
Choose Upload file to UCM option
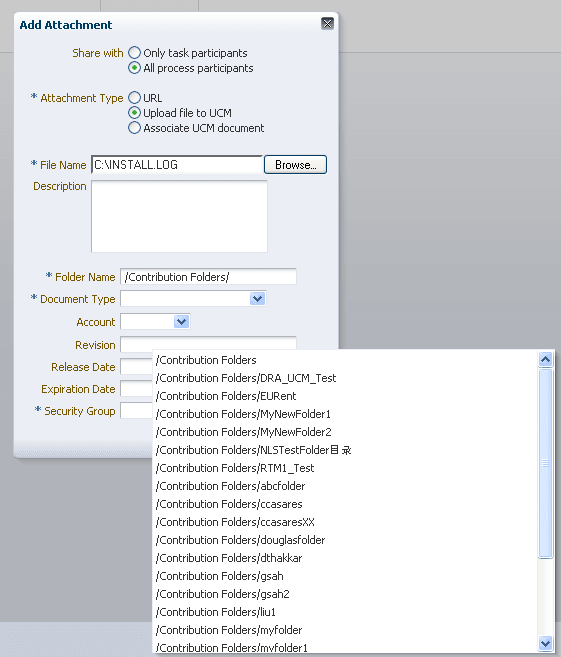134,113
